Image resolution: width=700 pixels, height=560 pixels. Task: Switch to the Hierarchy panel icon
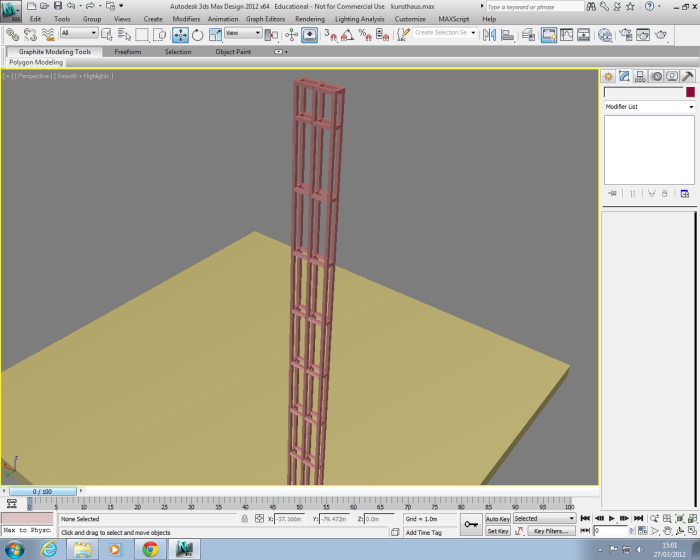coord(640,76)
